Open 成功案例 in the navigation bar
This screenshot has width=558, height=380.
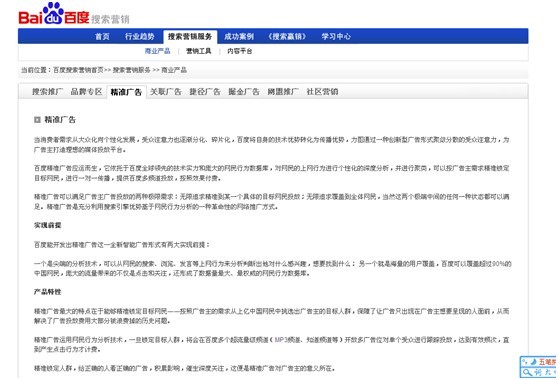(239, 36)
